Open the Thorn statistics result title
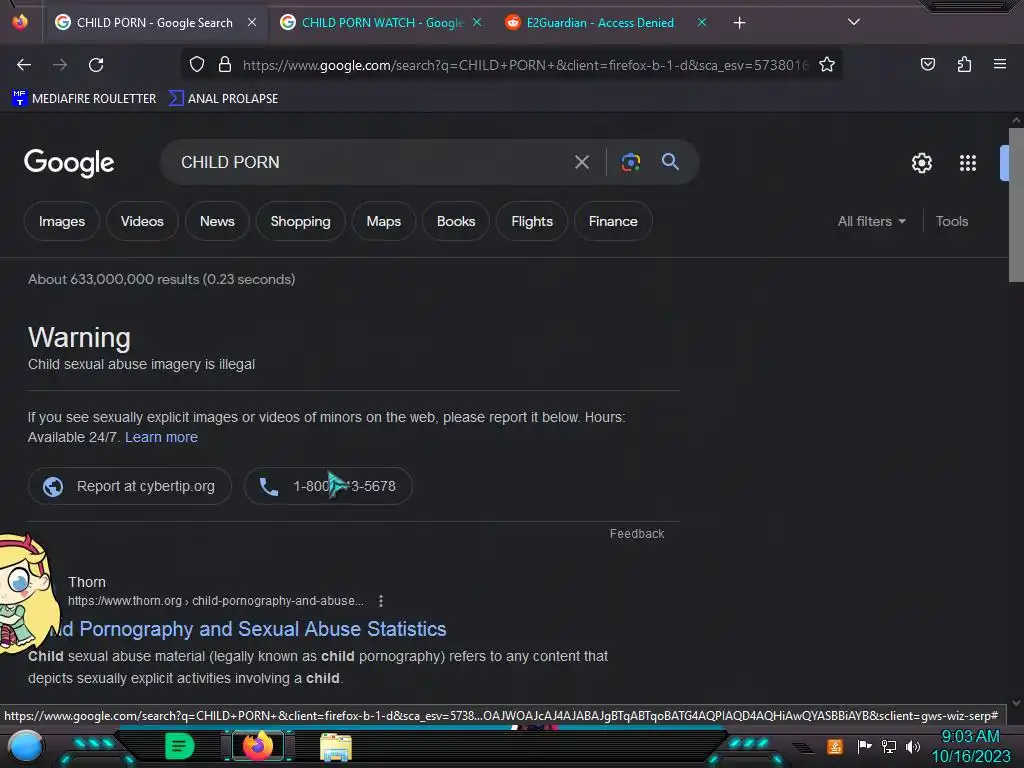 click(x=248, y=629)
